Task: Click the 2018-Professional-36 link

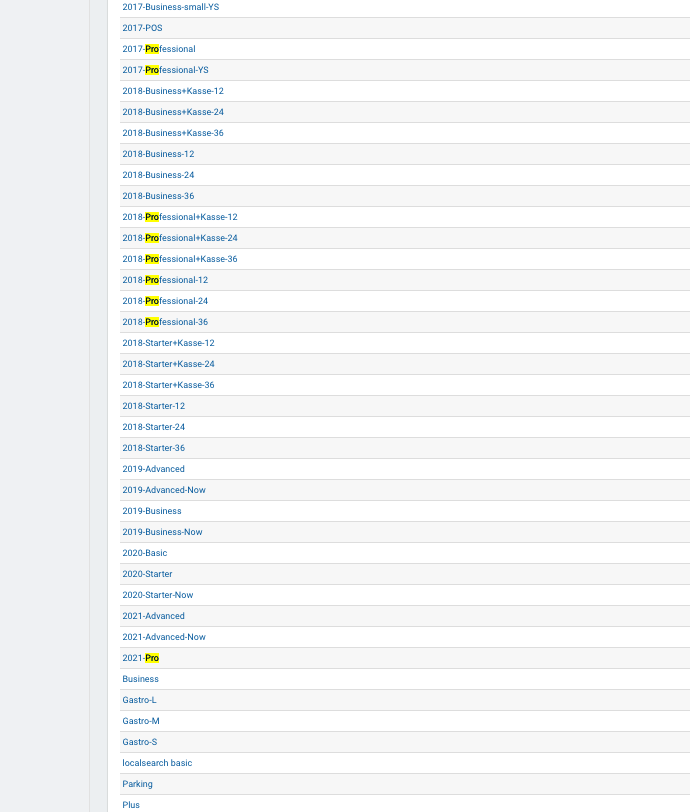Action: (x=165, y=322)
